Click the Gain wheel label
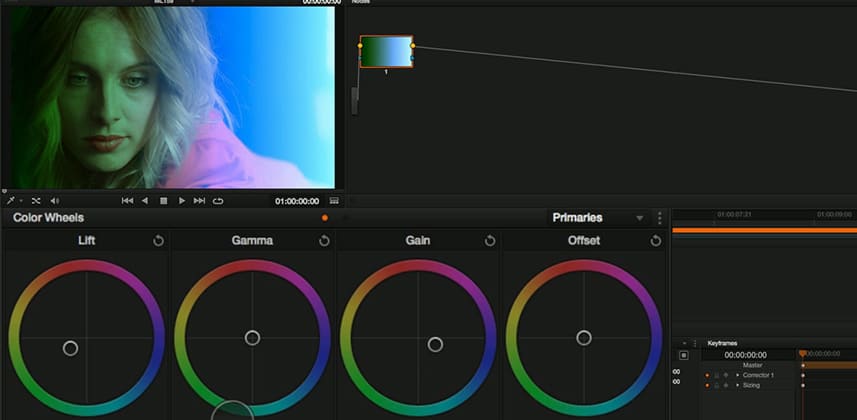 click(418, 241)
